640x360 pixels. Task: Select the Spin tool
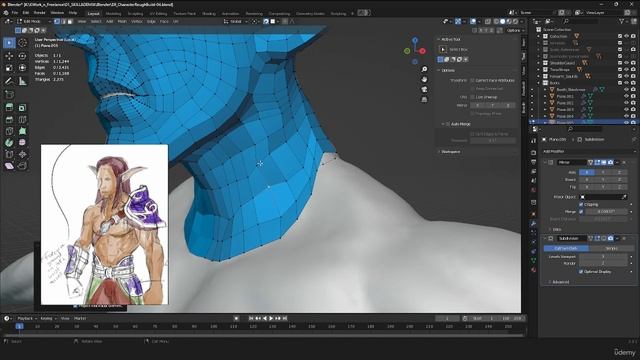[9, 143]
